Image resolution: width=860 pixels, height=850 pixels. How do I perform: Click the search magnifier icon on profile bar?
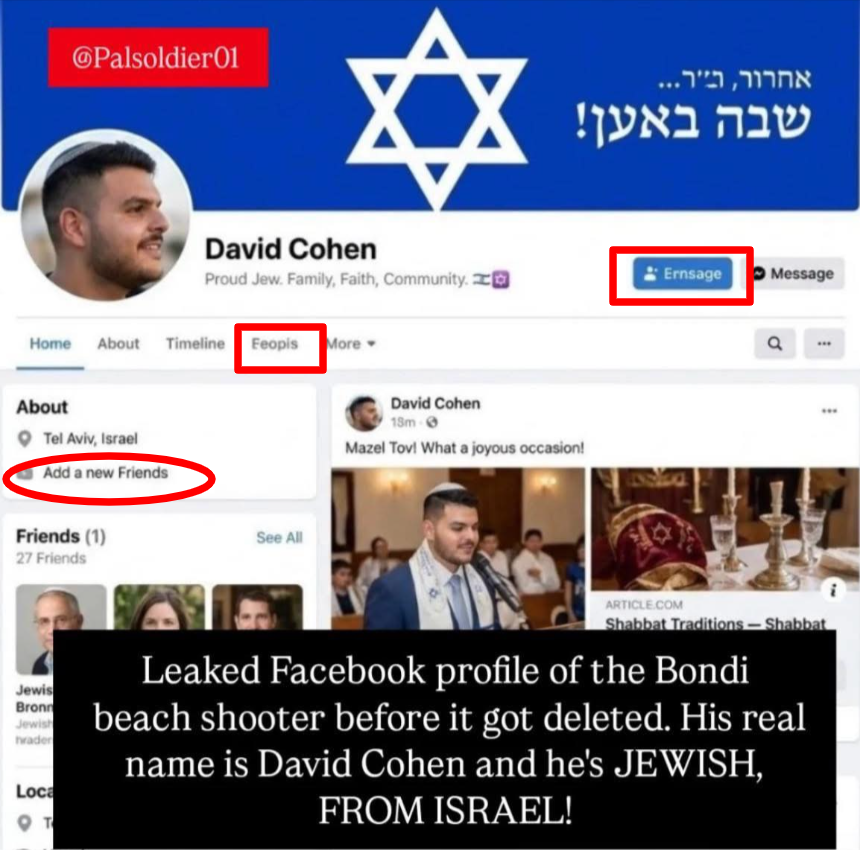[774, 344]
